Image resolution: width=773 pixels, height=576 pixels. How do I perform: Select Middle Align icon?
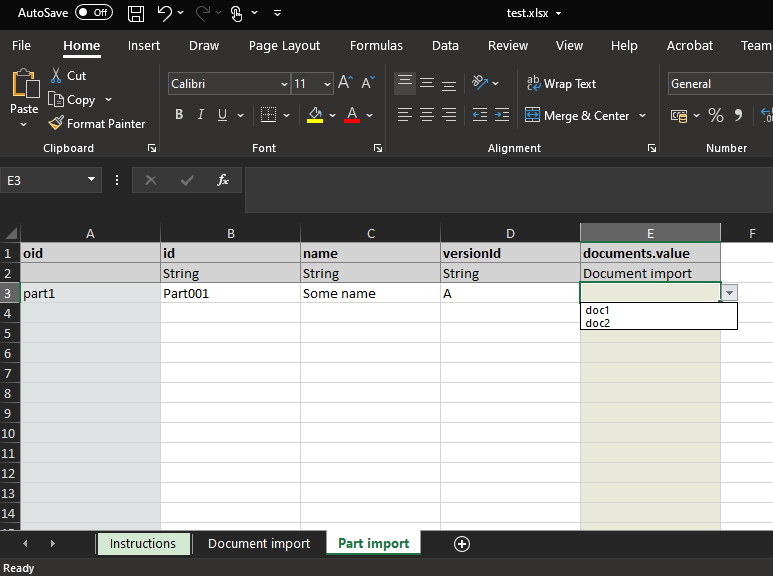pos(427,83)
